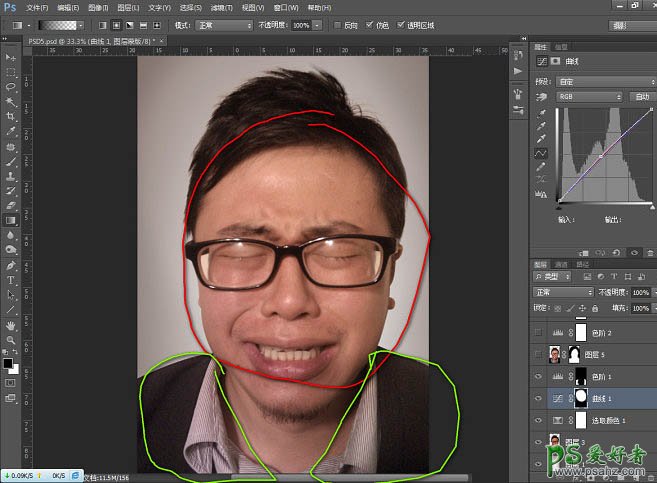The width and height of the screenshot is (657, 483).
Task: Click the foreground color swatch
Action: [7, 363]
